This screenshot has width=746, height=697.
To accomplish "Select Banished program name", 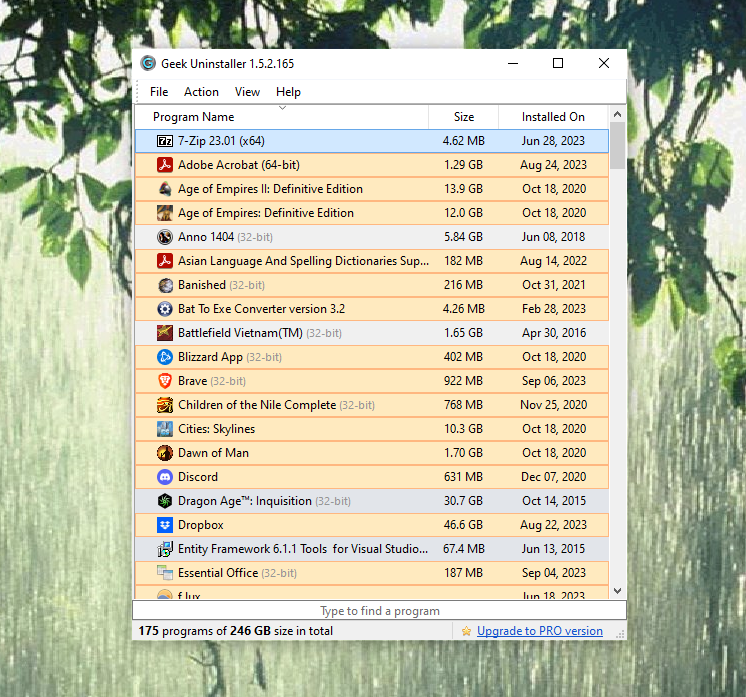I will [x=202, y=285].
